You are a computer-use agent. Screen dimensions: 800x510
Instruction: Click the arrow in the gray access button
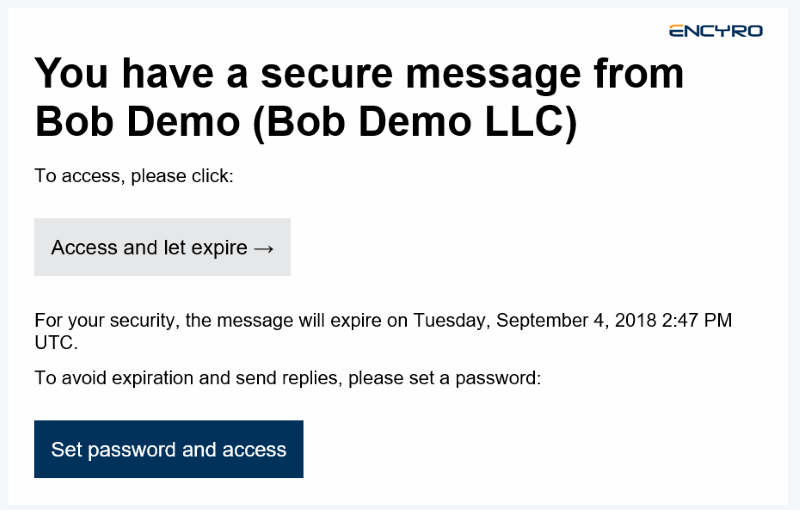coord(264,249)
